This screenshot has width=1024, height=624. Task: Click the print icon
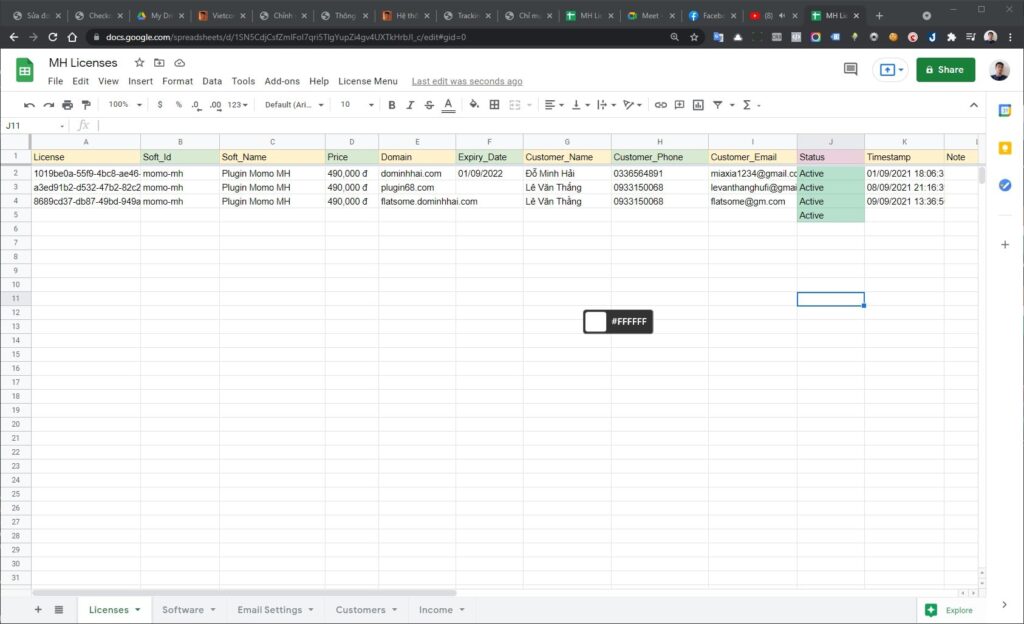(x=67, y=105)
